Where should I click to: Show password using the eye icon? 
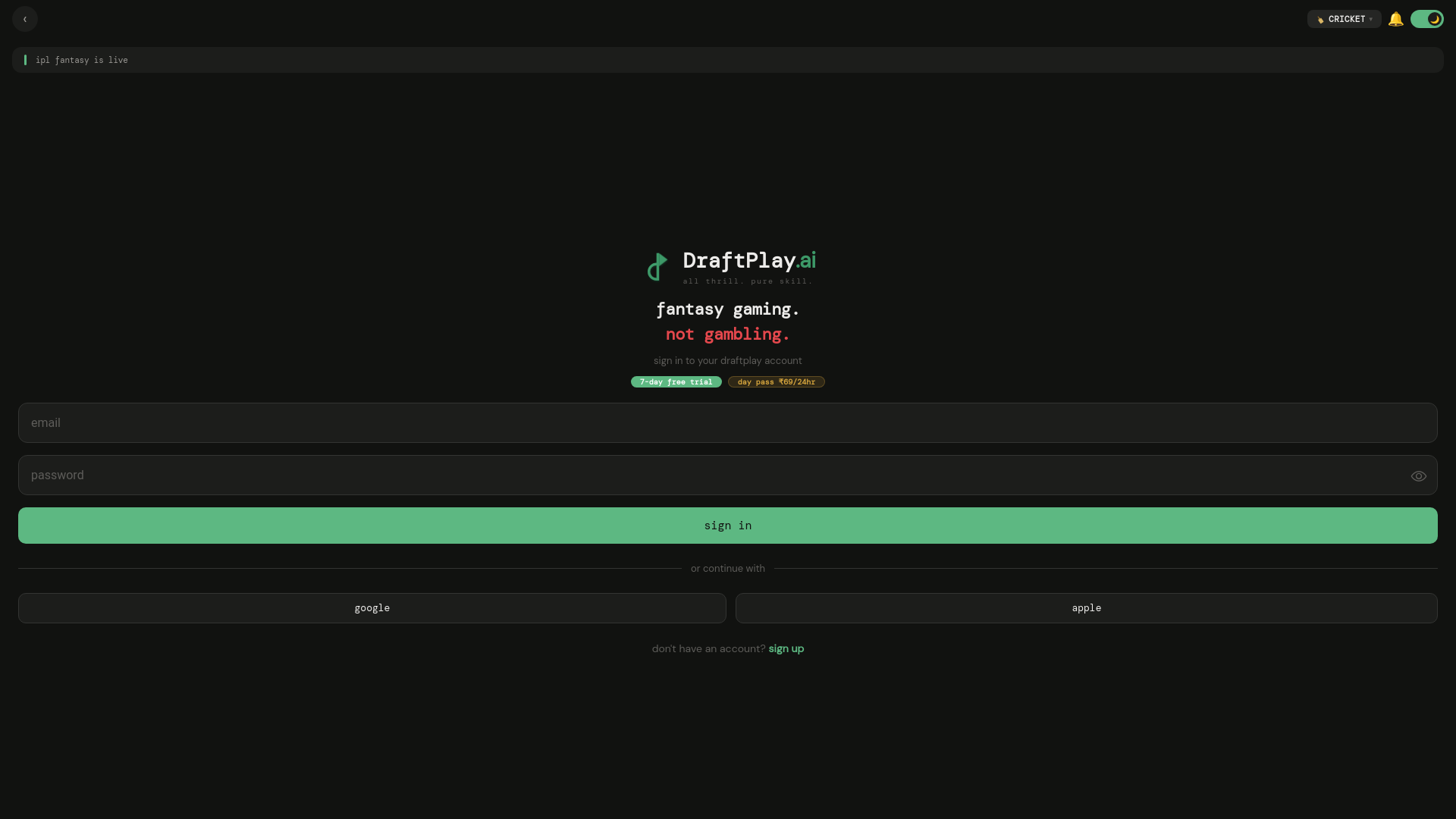coord(1419,476)
